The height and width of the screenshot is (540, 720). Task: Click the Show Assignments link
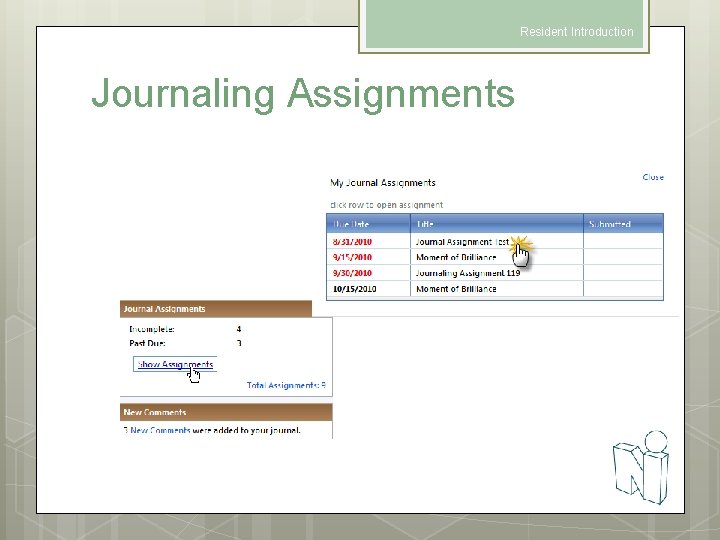point(175,364)
